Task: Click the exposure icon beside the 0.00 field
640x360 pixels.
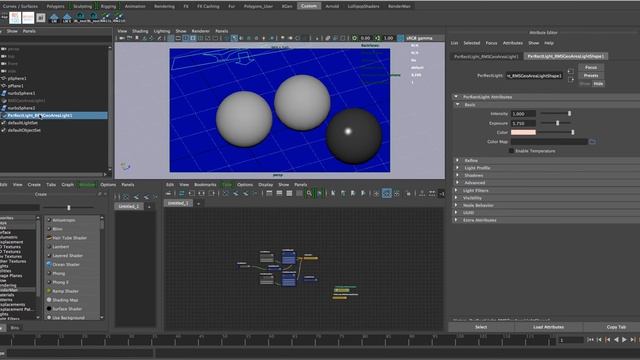Action: click(354, 38)
